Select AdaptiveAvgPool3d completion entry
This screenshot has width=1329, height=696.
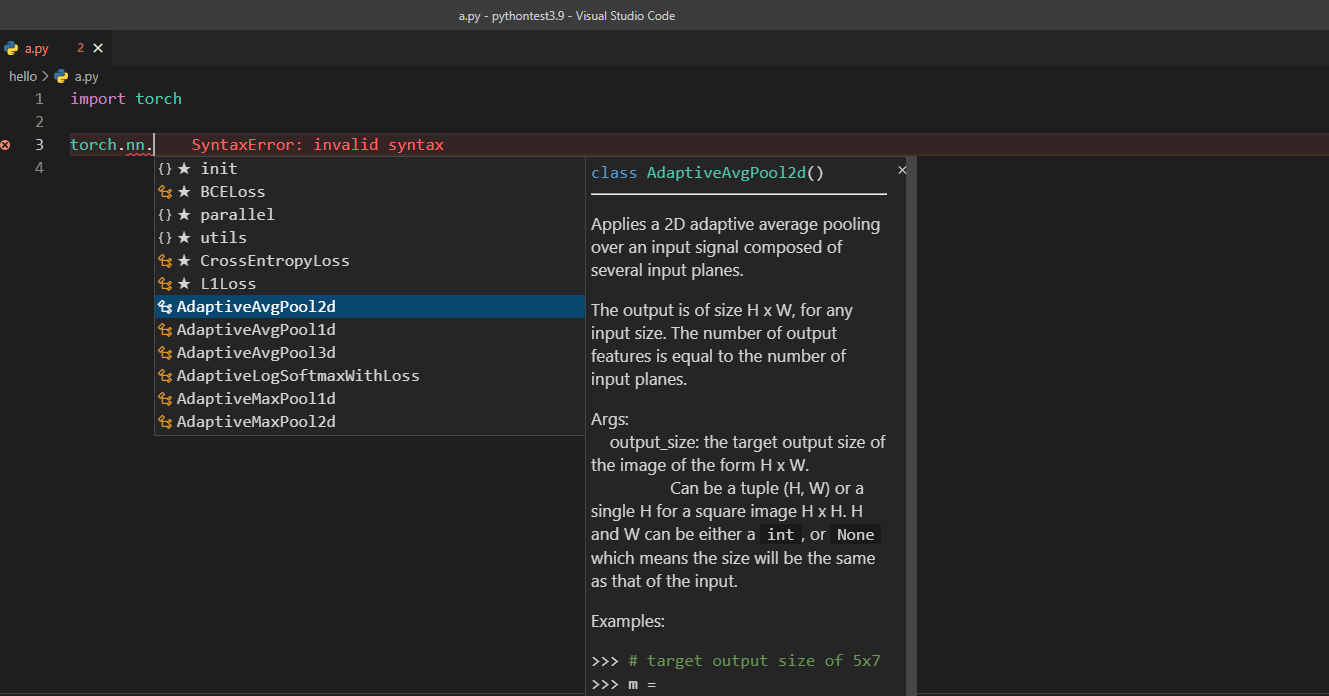coord(256,352)
